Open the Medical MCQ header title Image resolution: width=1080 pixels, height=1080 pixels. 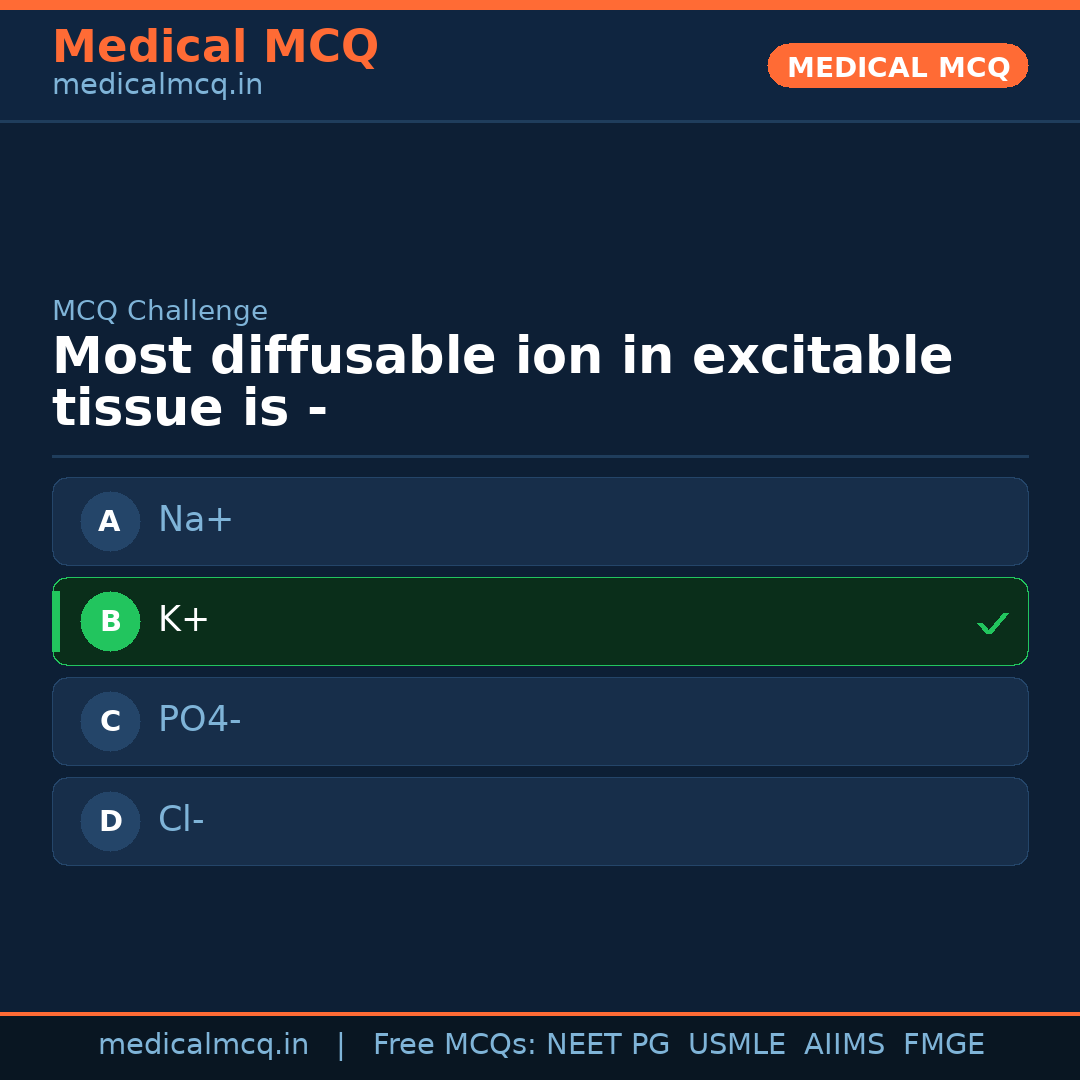(x=215, y=47)
